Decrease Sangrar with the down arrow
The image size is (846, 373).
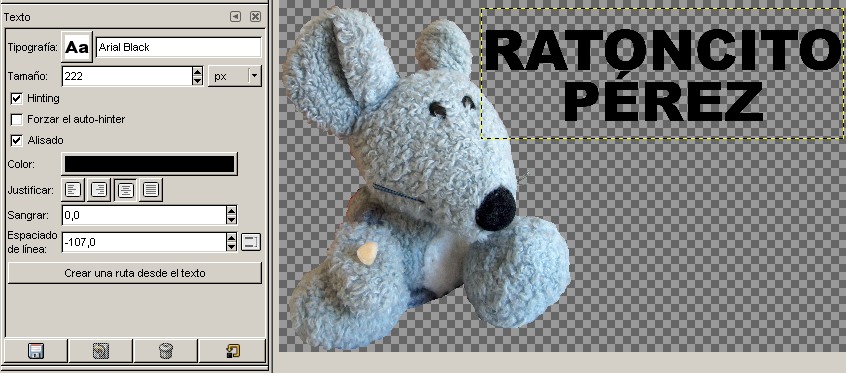(231, 220)
